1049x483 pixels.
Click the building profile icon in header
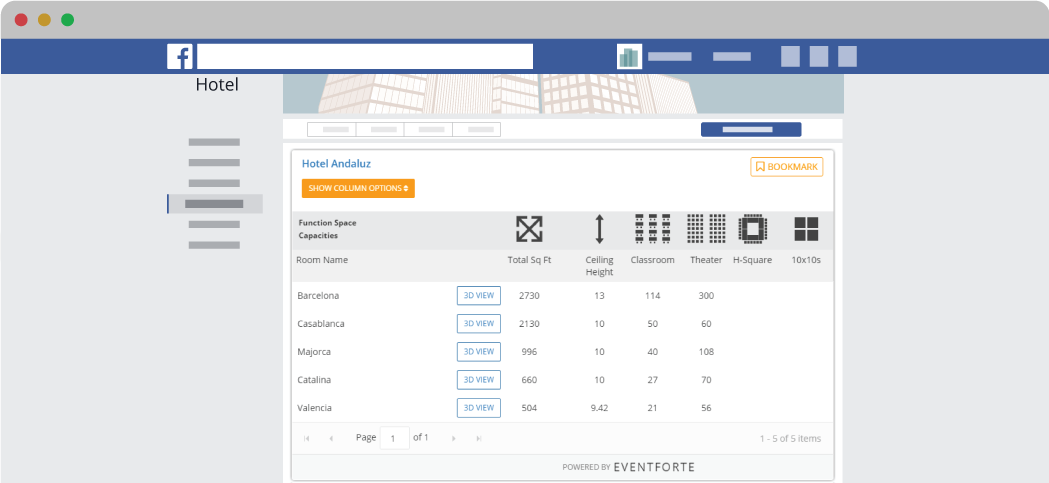coord(629,57)
